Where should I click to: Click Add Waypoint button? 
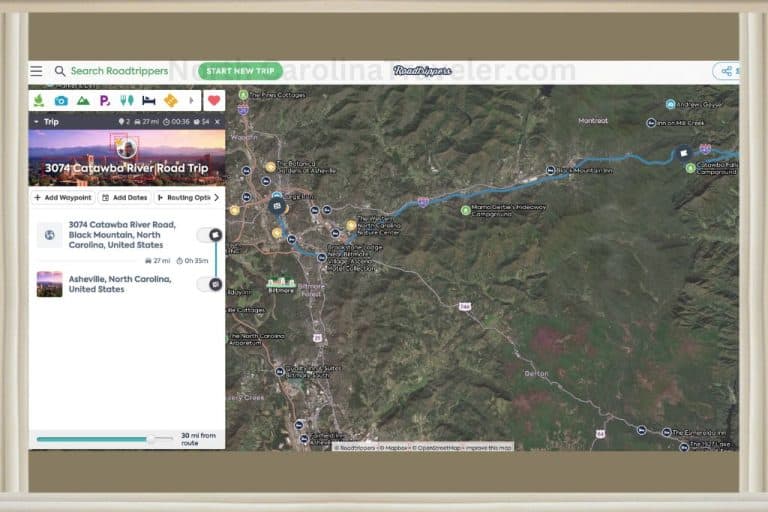pos(63,197)
